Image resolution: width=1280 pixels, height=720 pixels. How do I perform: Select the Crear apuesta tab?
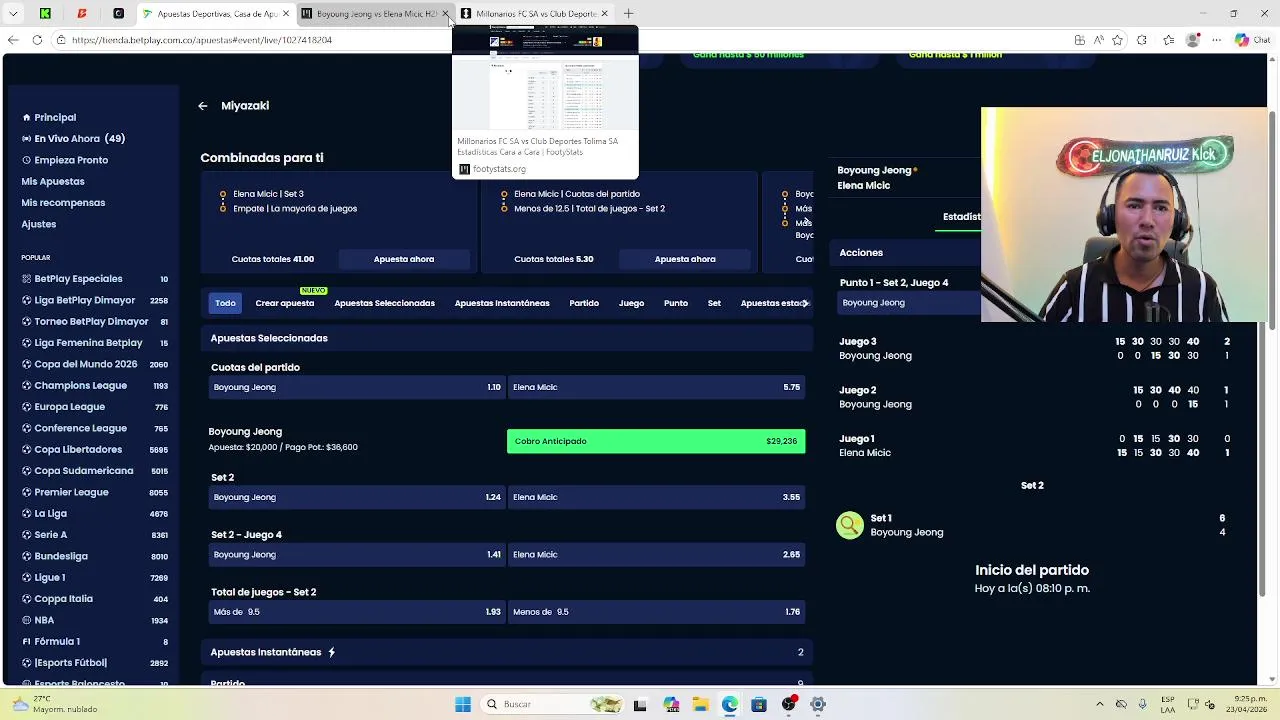(x=284, y=303)
